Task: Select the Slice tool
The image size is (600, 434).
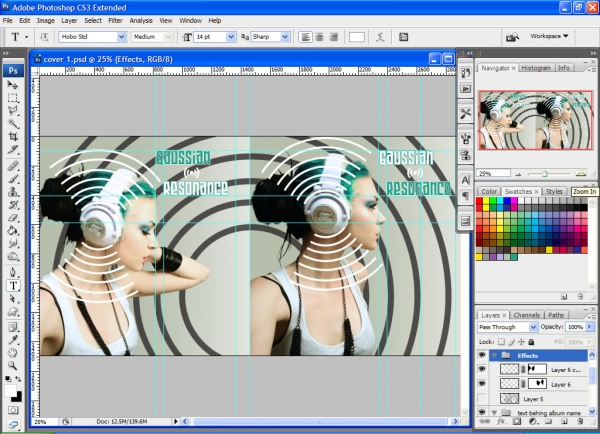Action: (x=13, y=149)
